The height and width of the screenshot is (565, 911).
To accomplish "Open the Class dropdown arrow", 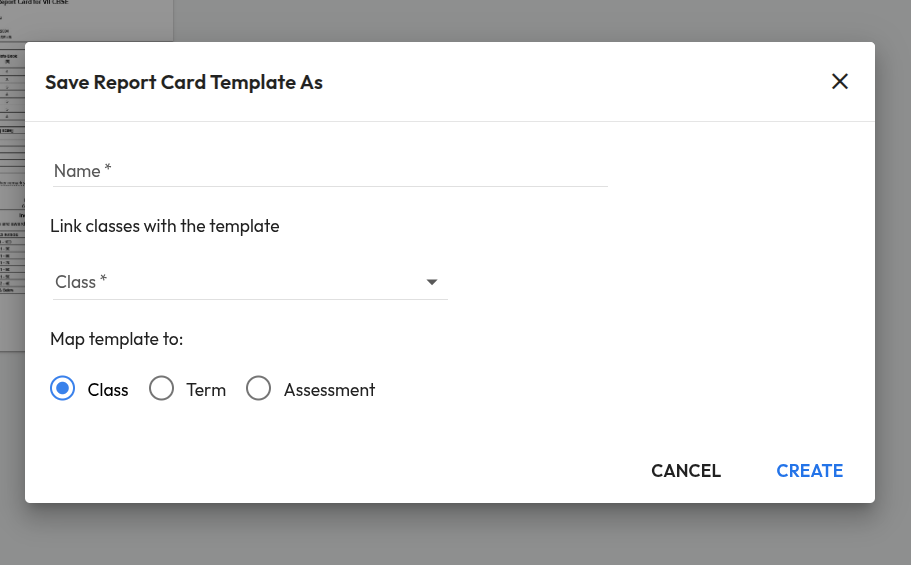I will coord(432,282).
